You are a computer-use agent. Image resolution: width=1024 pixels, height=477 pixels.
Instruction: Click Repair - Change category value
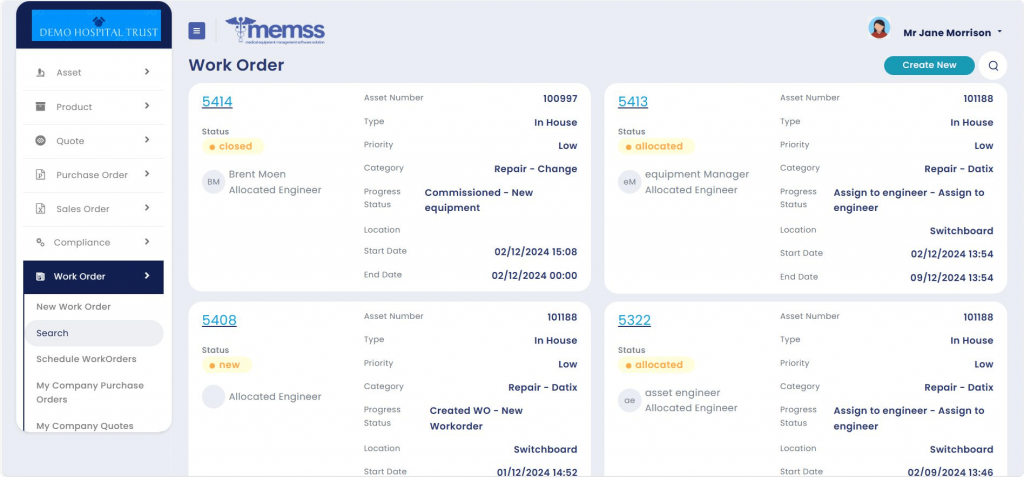pyautogui.click(x=536, y=169)
